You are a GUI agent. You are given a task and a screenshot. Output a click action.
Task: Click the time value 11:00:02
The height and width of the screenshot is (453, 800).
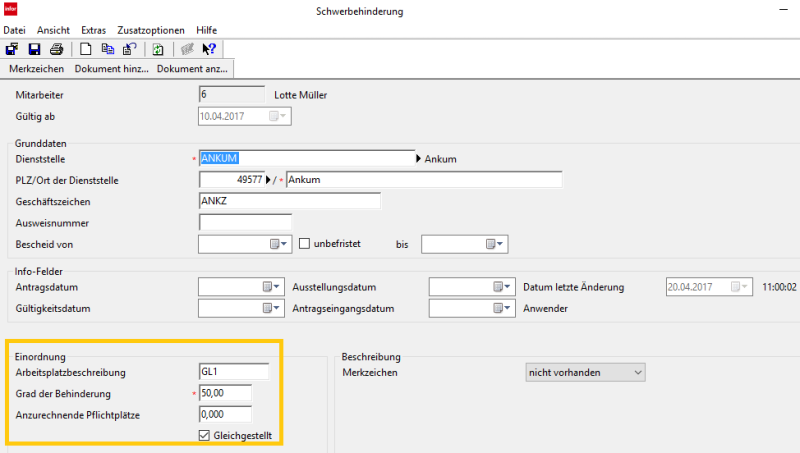779,287
